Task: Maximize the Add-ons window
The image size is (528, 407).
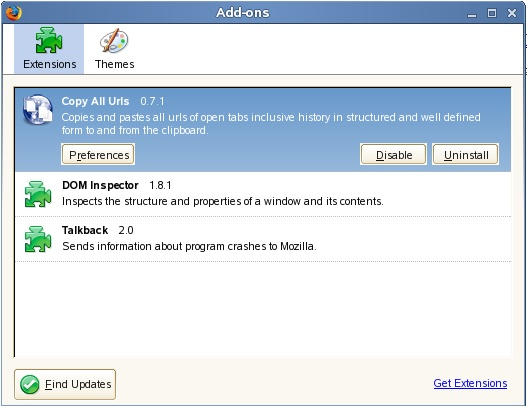Action: 492,13
